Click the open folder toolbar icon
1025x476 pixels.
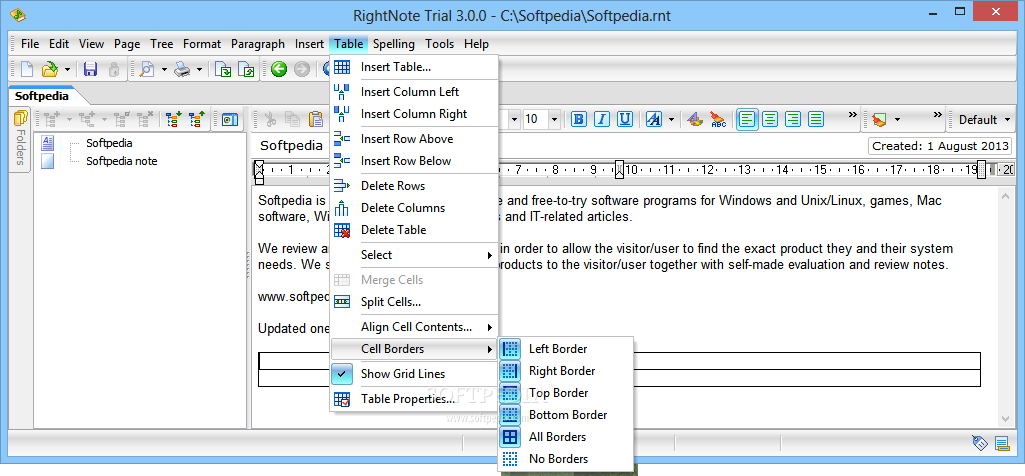coord(50,69)
